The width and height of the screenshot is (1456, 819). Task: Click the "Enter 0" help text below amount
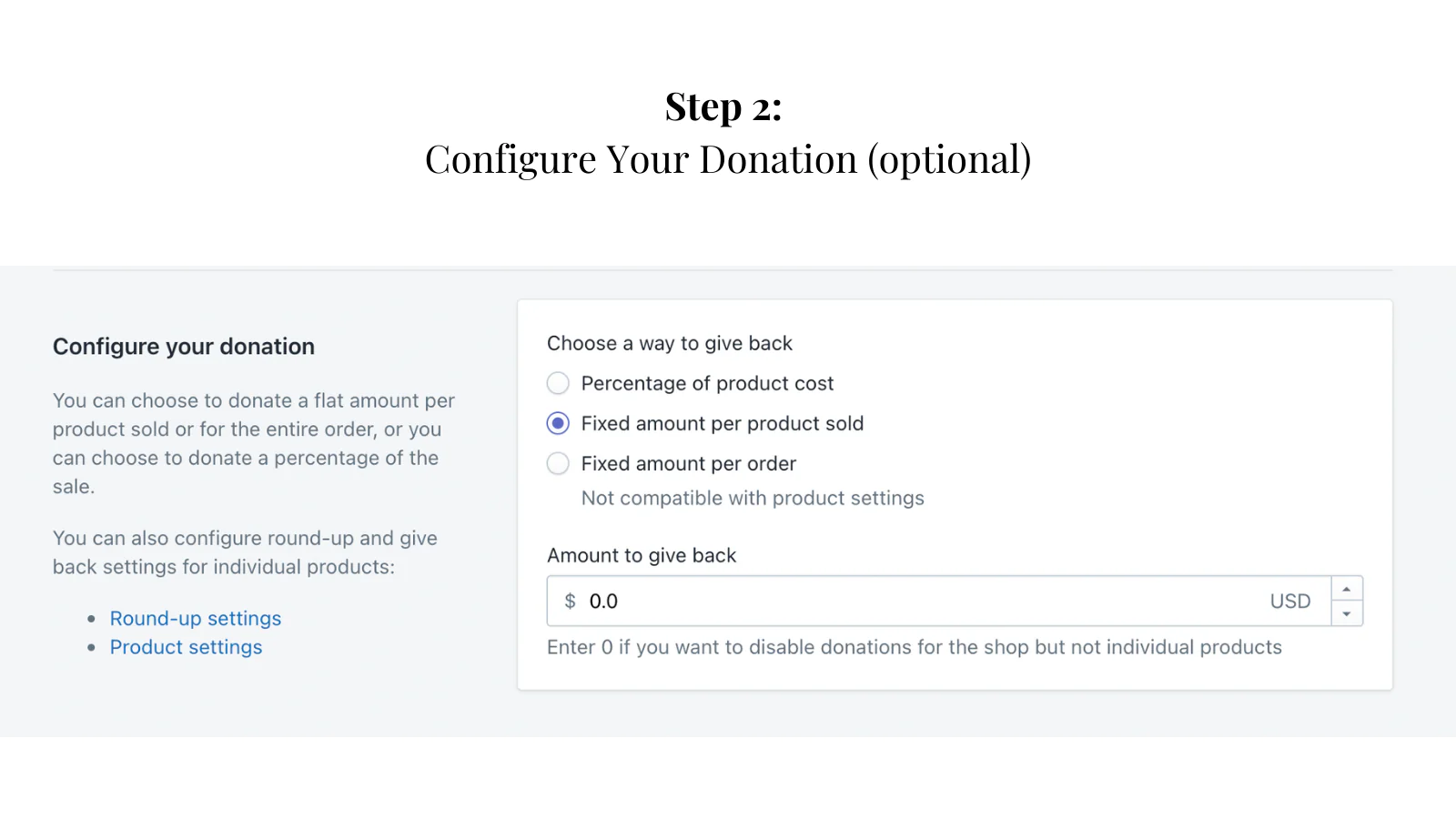(x=914, y=647)
